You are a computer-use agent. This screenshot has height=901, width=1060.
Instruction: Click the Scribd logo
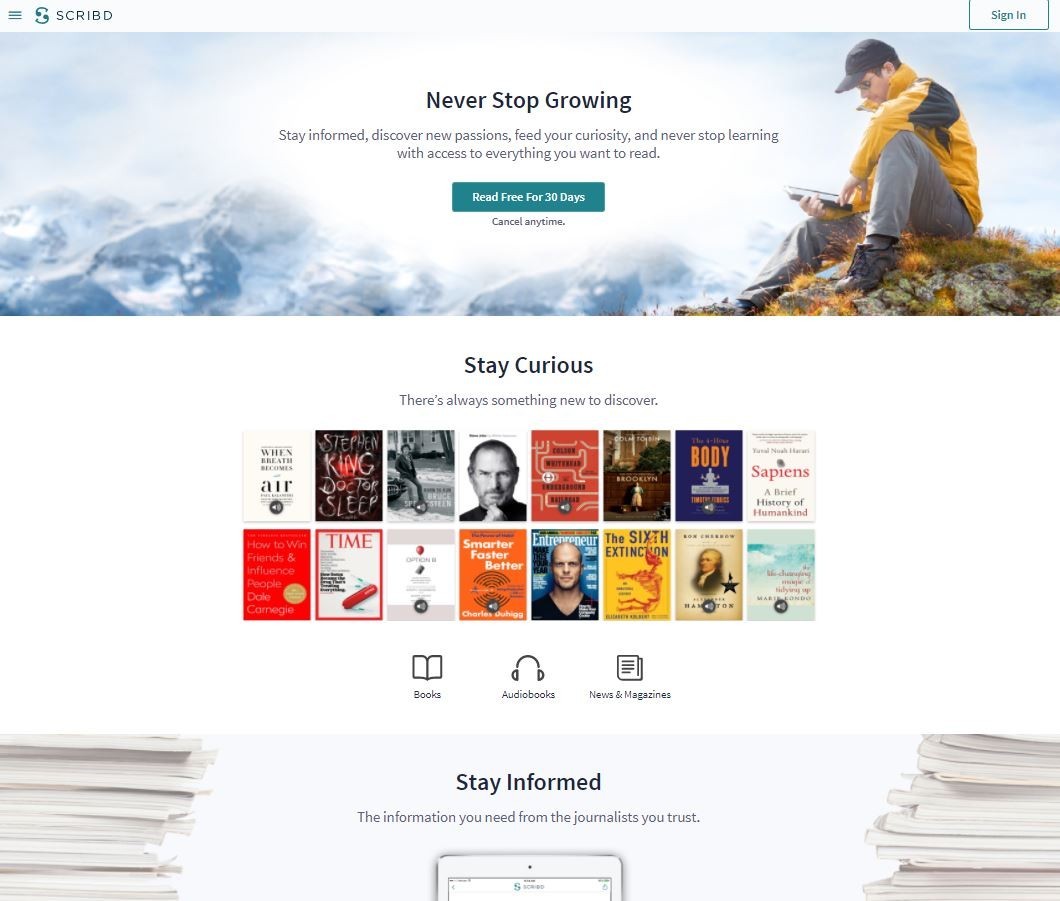[x=74, y=15]
